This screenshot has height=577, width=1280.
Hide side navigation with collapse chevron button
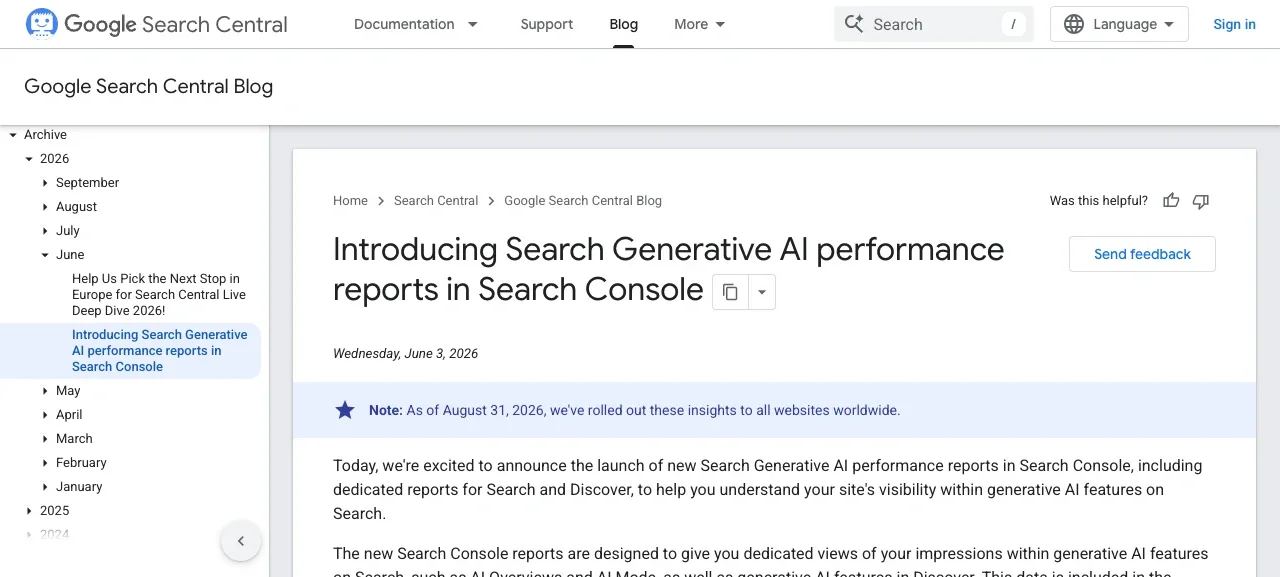241,541
